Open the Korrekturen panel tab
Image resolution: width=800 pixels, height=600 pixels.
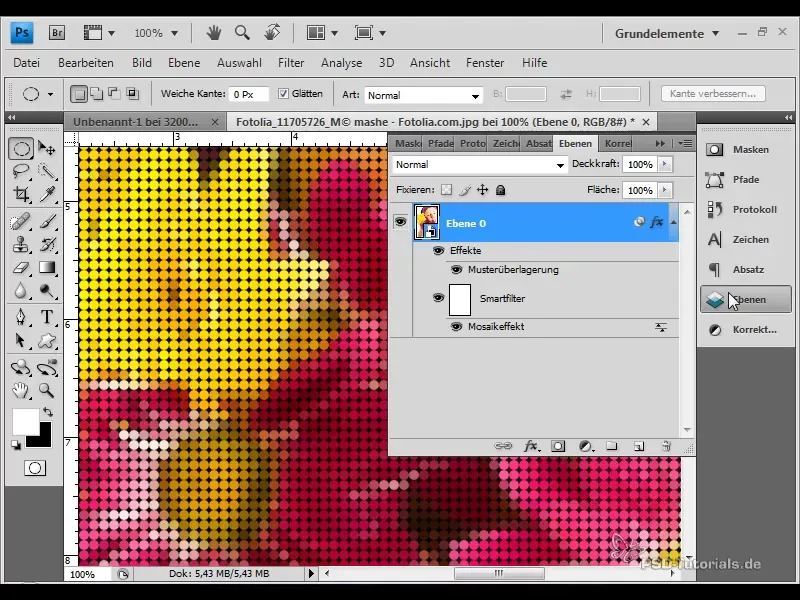pyautogui.click(x=617, y=144)
